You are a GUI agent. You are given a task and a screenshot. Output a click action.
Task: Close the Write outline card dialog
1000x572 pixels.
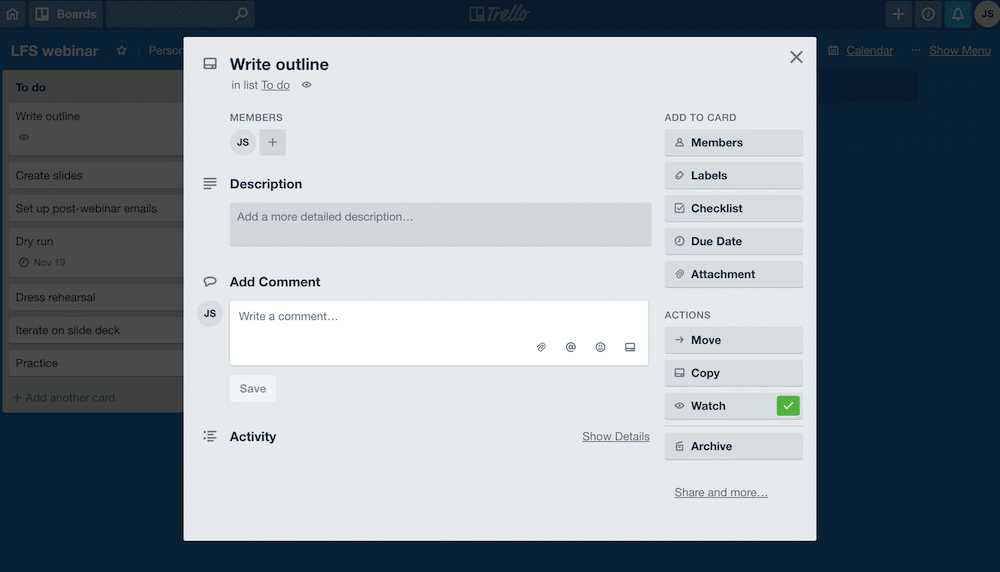click(x=796, y=57)
